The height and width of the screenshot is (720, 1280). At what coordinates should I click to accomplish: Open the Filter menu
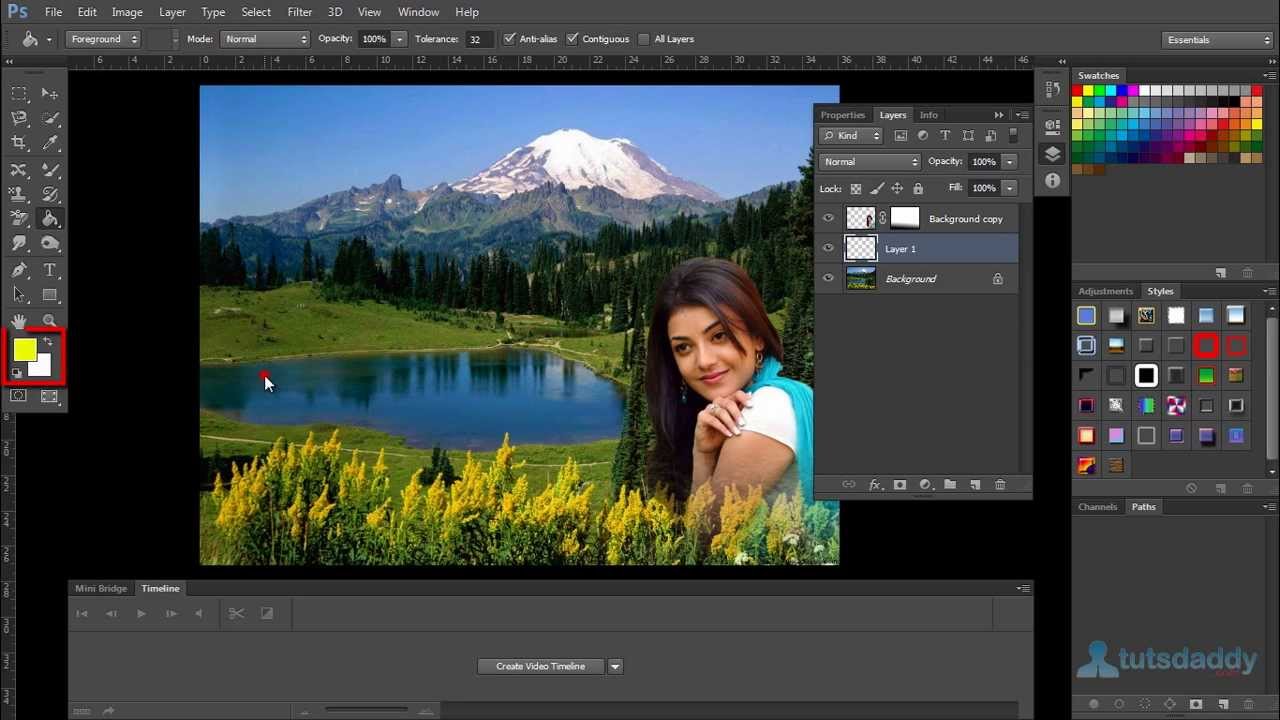pos(300,12)
